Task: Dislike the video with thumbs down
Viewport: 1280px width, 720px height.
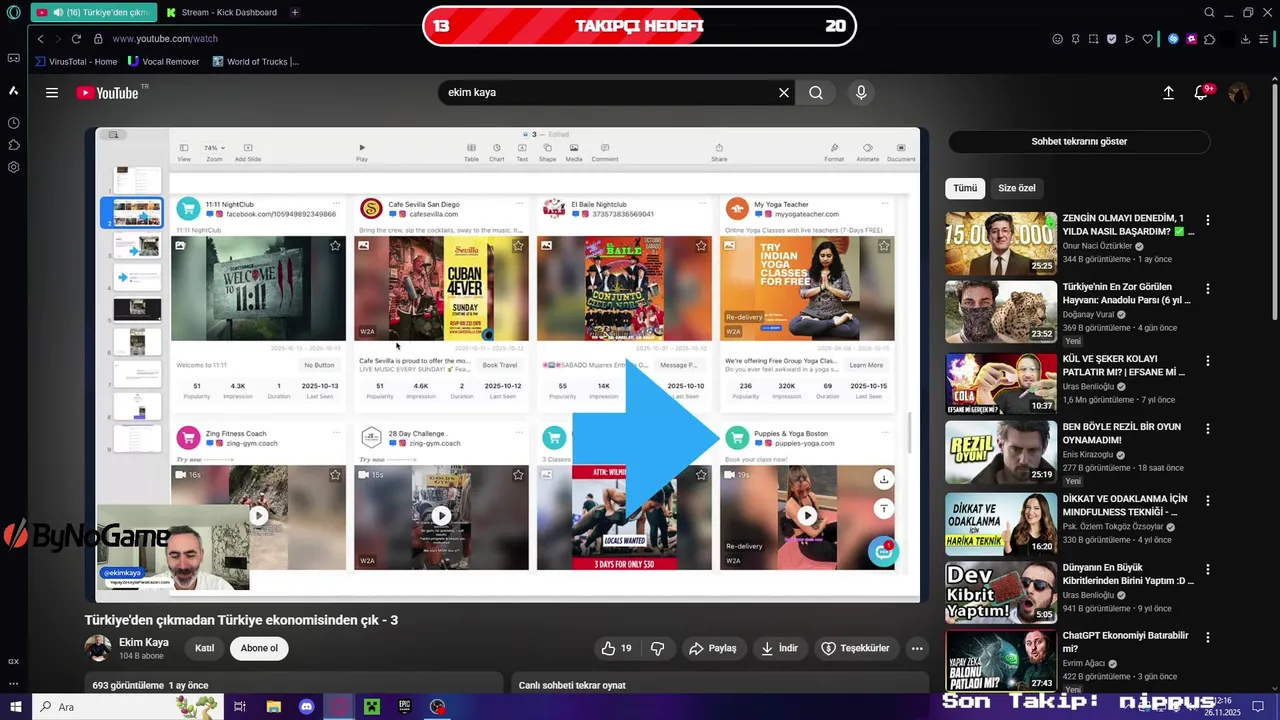Action: pyautogui.click(x=658, y=648)
